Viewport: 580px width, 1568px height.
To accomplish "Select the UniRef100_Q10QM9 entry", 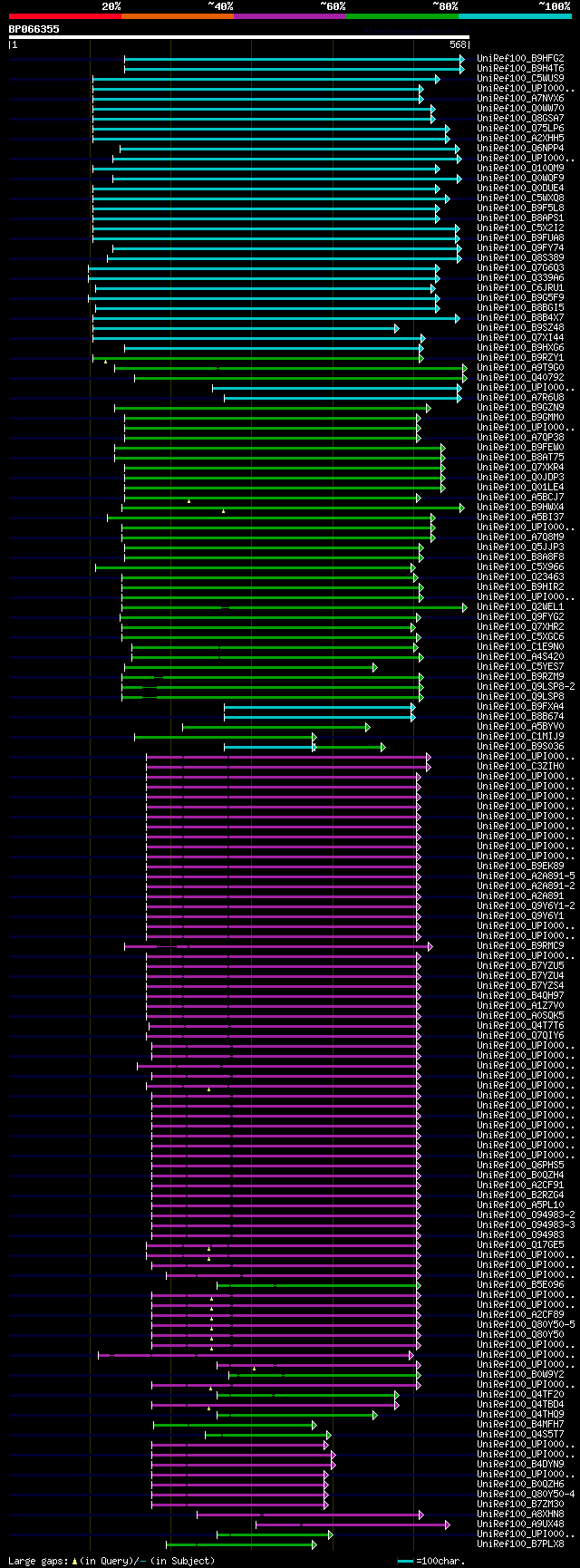I will (x=520, y=168).
